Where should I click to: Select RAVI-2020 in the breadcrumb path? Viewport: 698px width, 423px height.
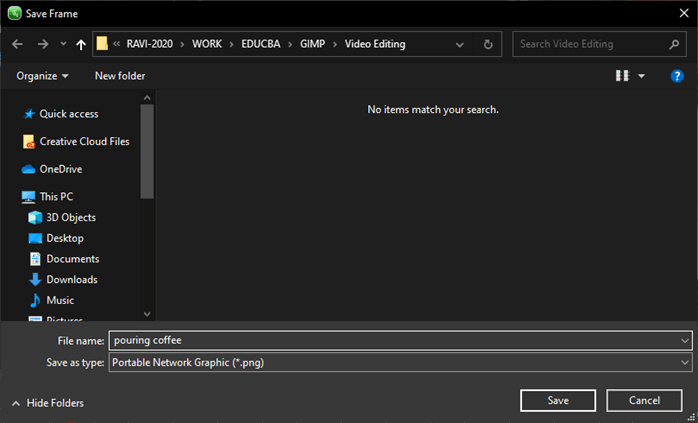click(150, 44)
